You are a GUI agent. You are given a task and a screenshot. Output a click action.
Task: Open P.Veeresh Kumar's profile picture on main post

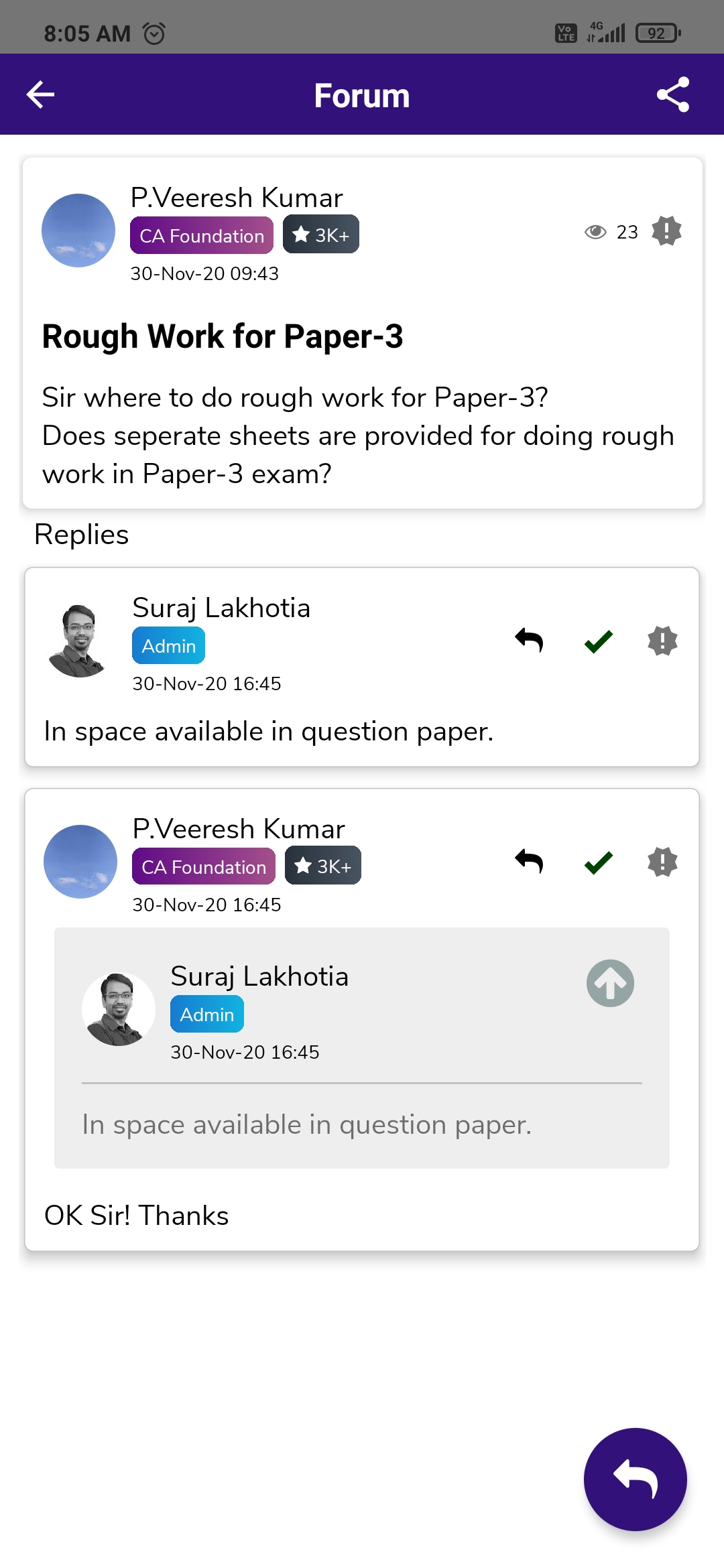(78, 231)
